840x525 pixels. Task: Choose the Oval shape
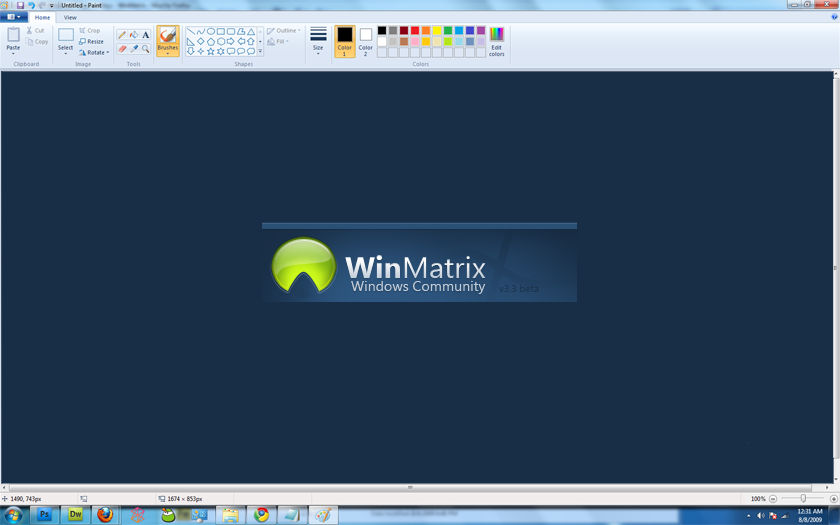(x=211, y=32)
